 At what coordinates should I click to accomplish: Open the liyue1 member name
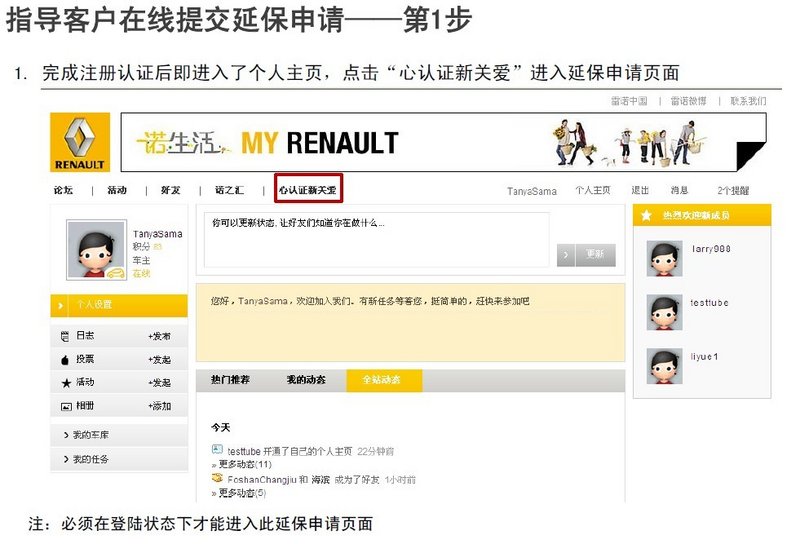pyautogui.click(x=704, y=357)
